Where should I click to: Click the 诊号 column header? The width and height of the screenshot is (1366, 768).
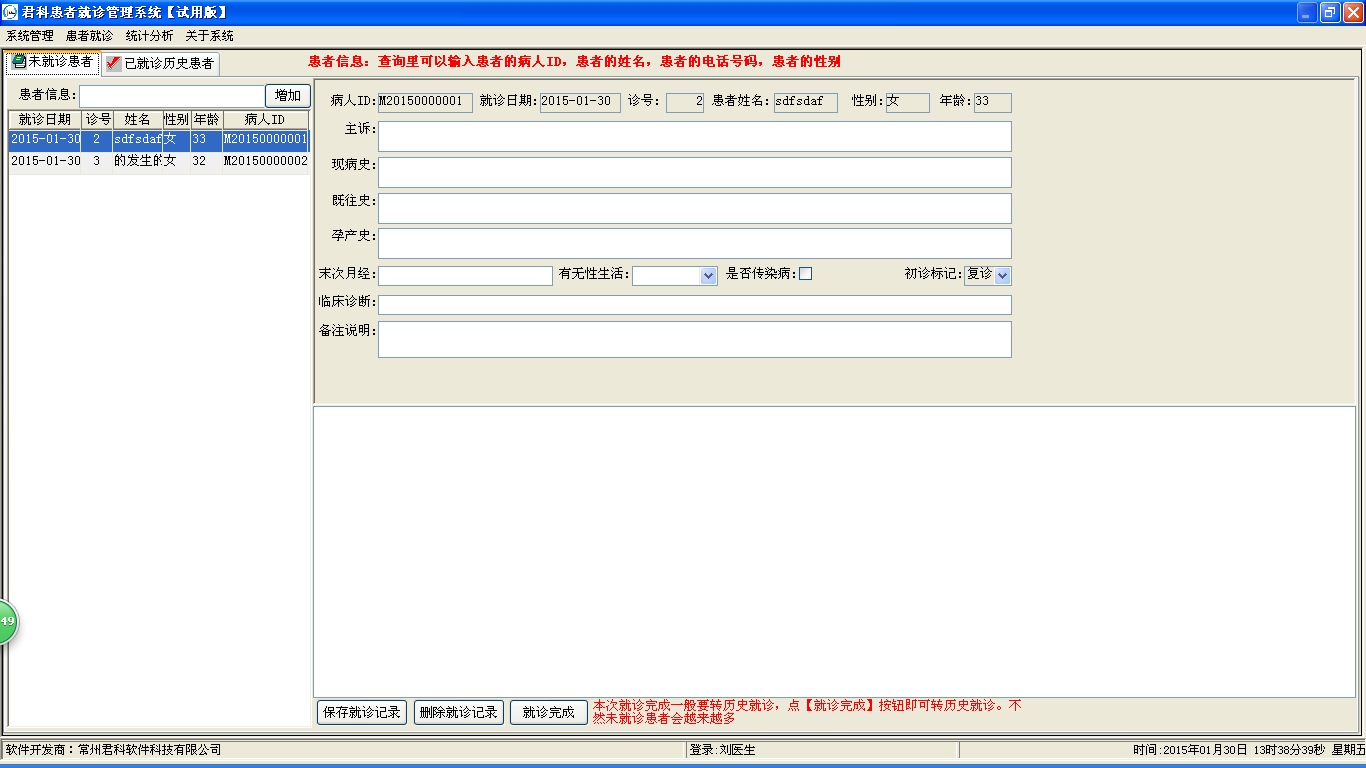pyautogui.click(x=97, y=120)
